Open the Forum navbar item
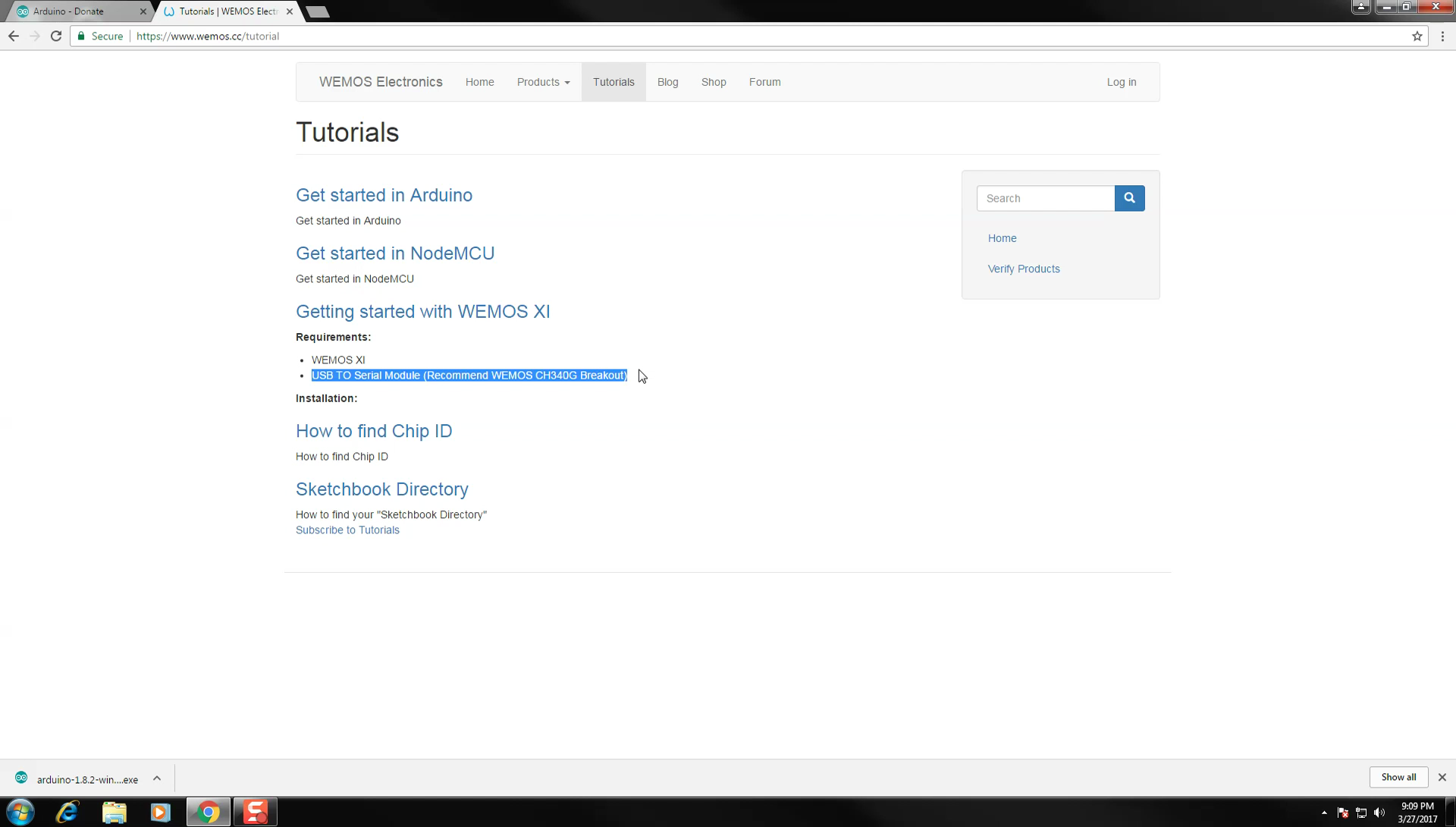Image resolution: width=1456 pixels, height=827 pixels. 764,82
